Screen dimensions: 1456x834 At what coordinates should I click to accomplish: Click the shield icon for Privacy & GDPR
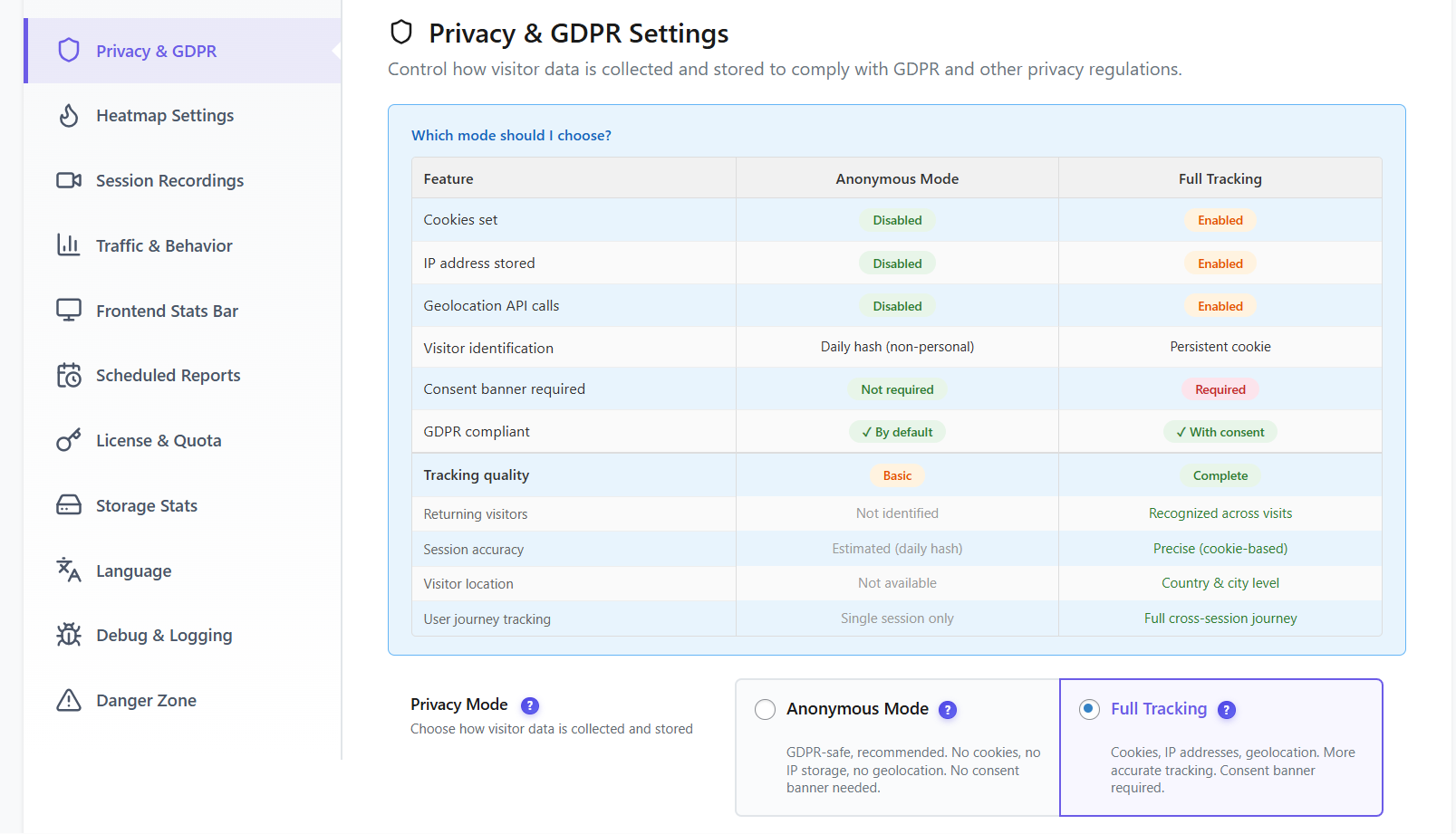click(69, 51)
